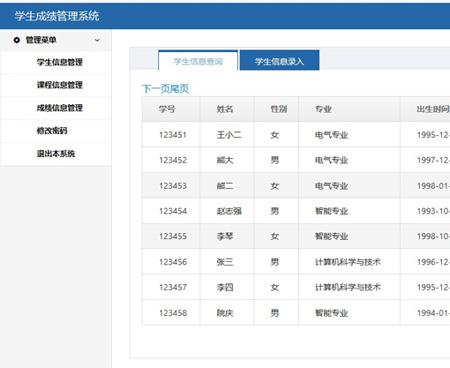The width and height of the screenshot is (450, 368).
Task: Select 修改密码 menu entry
Action: [x=52, y=131]
